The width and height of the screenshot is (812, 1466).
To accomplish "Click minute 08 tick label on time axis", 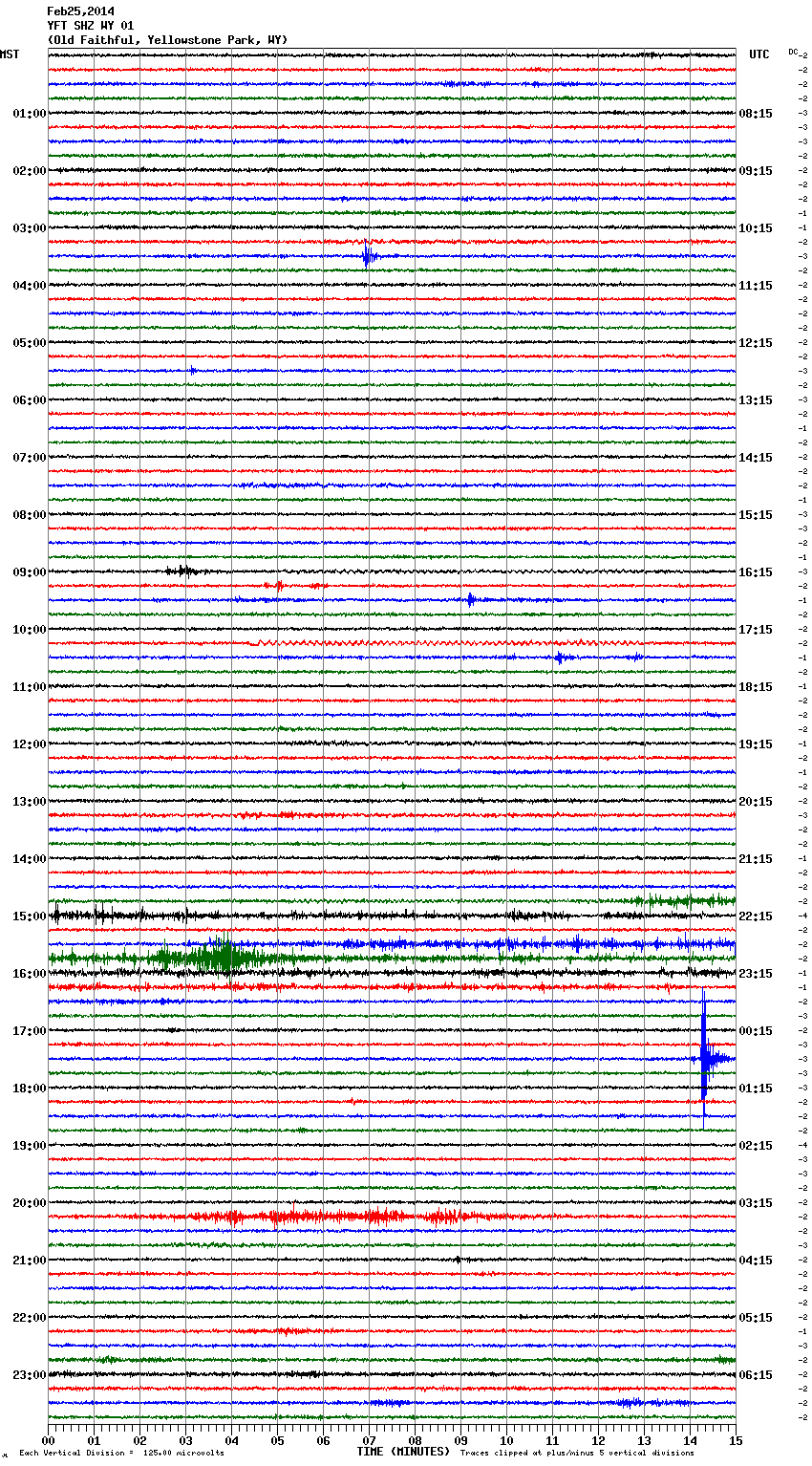I will 415,1440.
